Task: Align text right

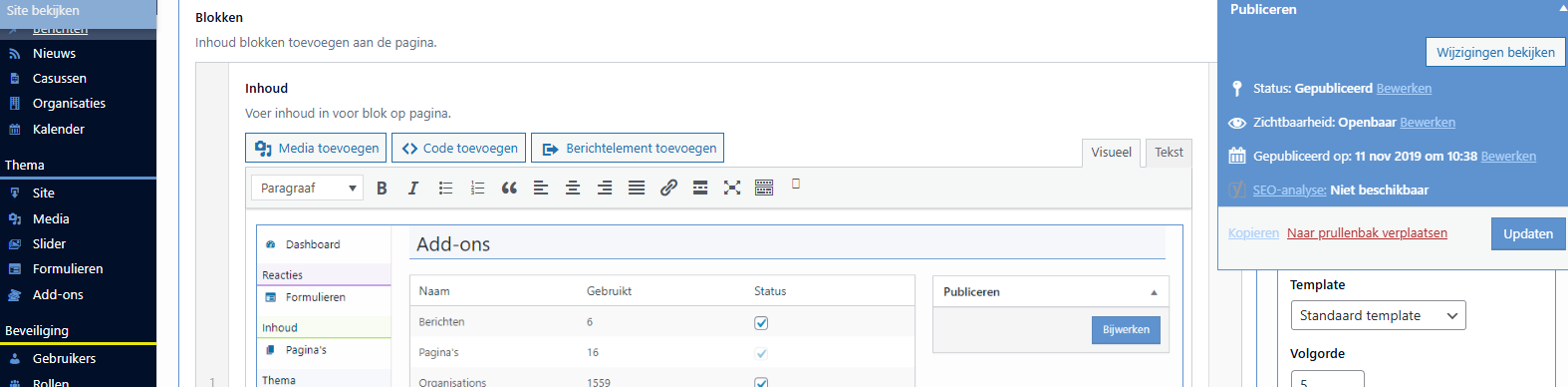Action: click(x=605, y=188)
